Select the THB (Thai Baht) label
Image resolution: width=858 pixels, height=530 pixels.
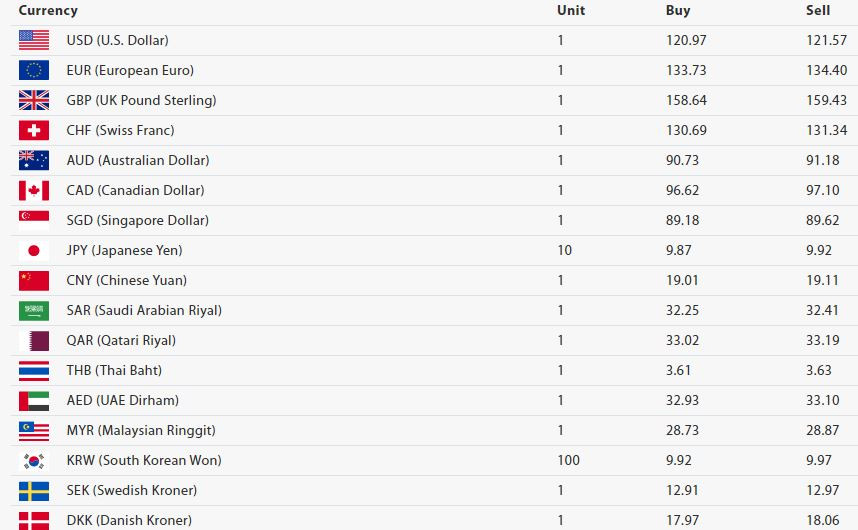pos(114,370)
